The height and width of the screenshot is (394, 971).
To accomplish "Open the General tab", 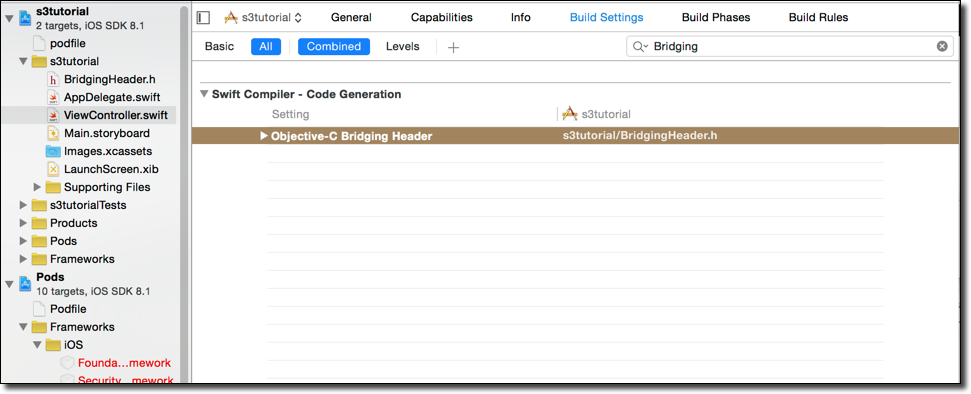I will coord(351,18).
